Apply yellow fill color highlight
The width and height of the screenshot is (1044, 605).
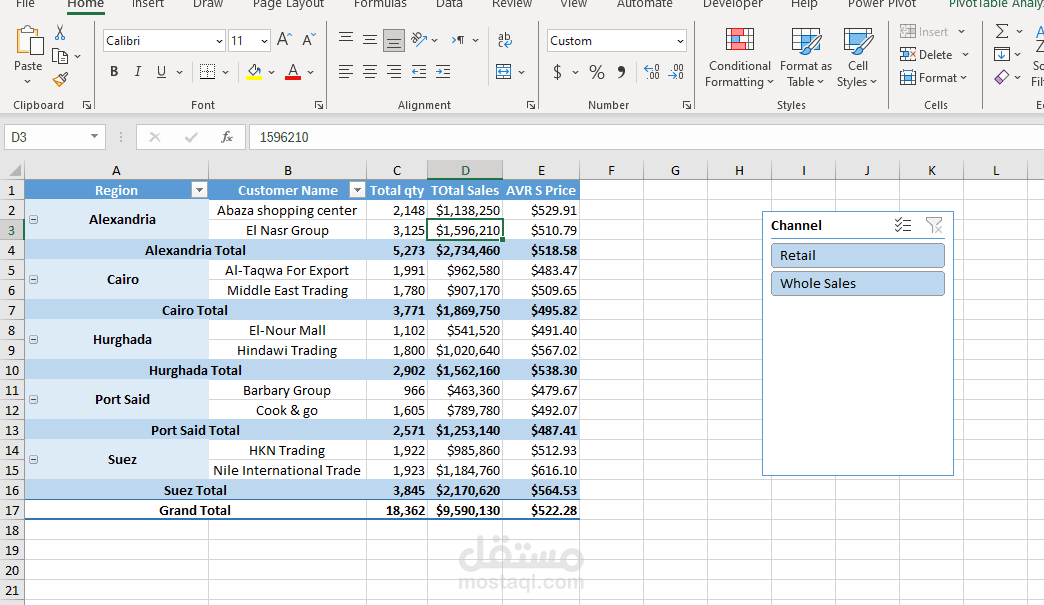click(254, 71)
